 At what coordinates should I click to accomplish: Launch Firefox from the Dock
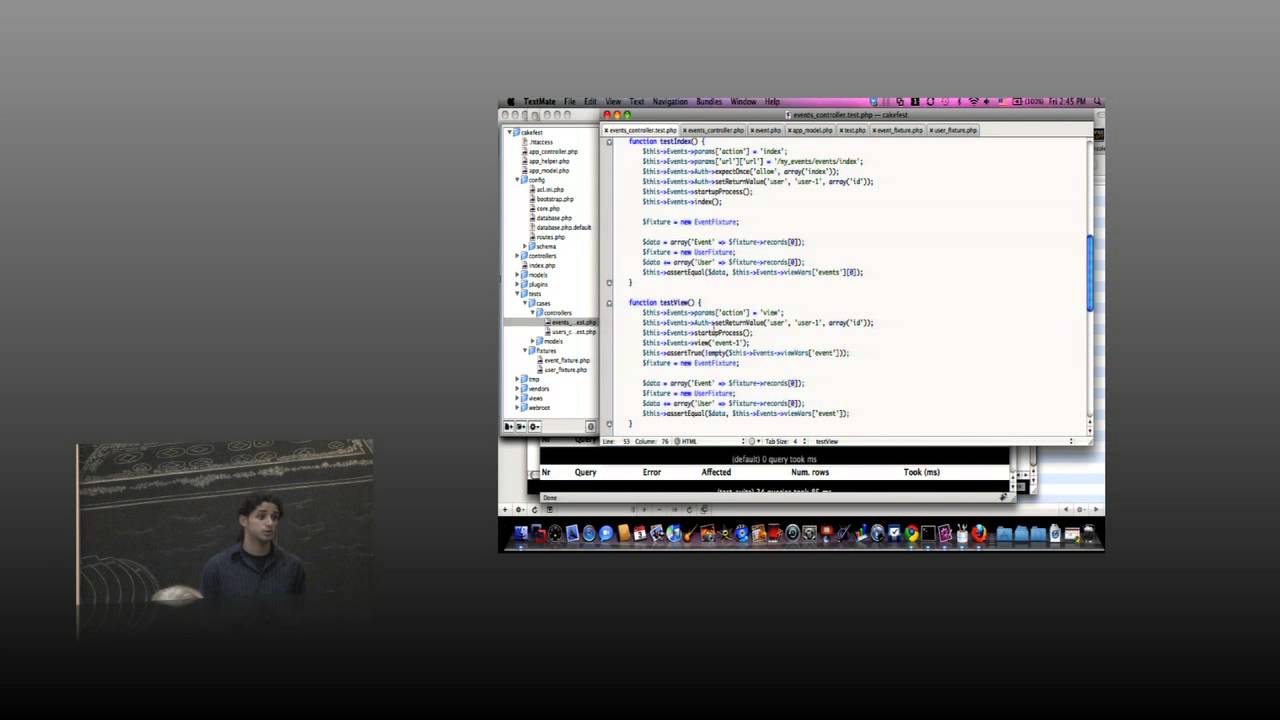[979, 534]
